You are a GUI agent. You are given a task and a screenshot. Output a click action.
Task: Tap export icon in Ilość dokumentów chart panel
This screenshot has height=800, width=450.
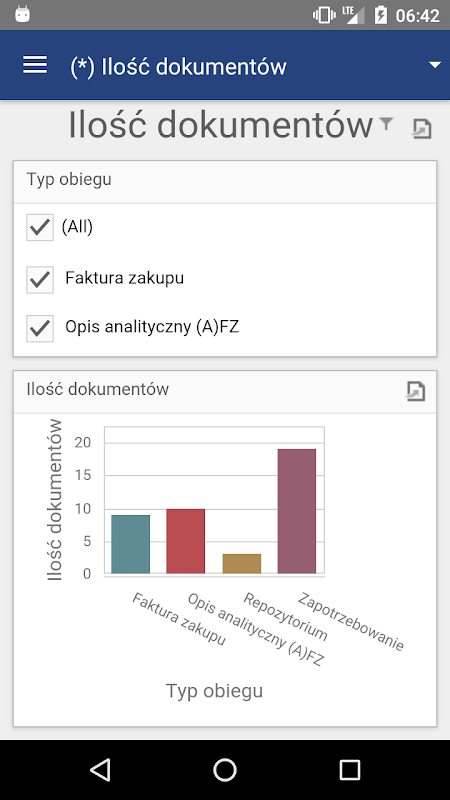coord(415,391)
